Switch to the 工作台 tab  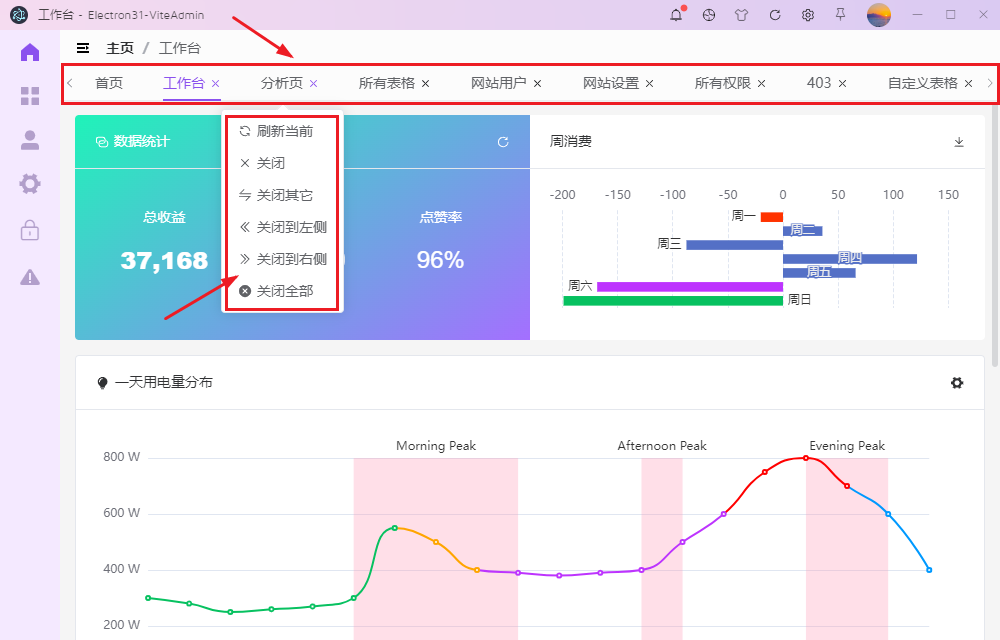click(184, 84)
